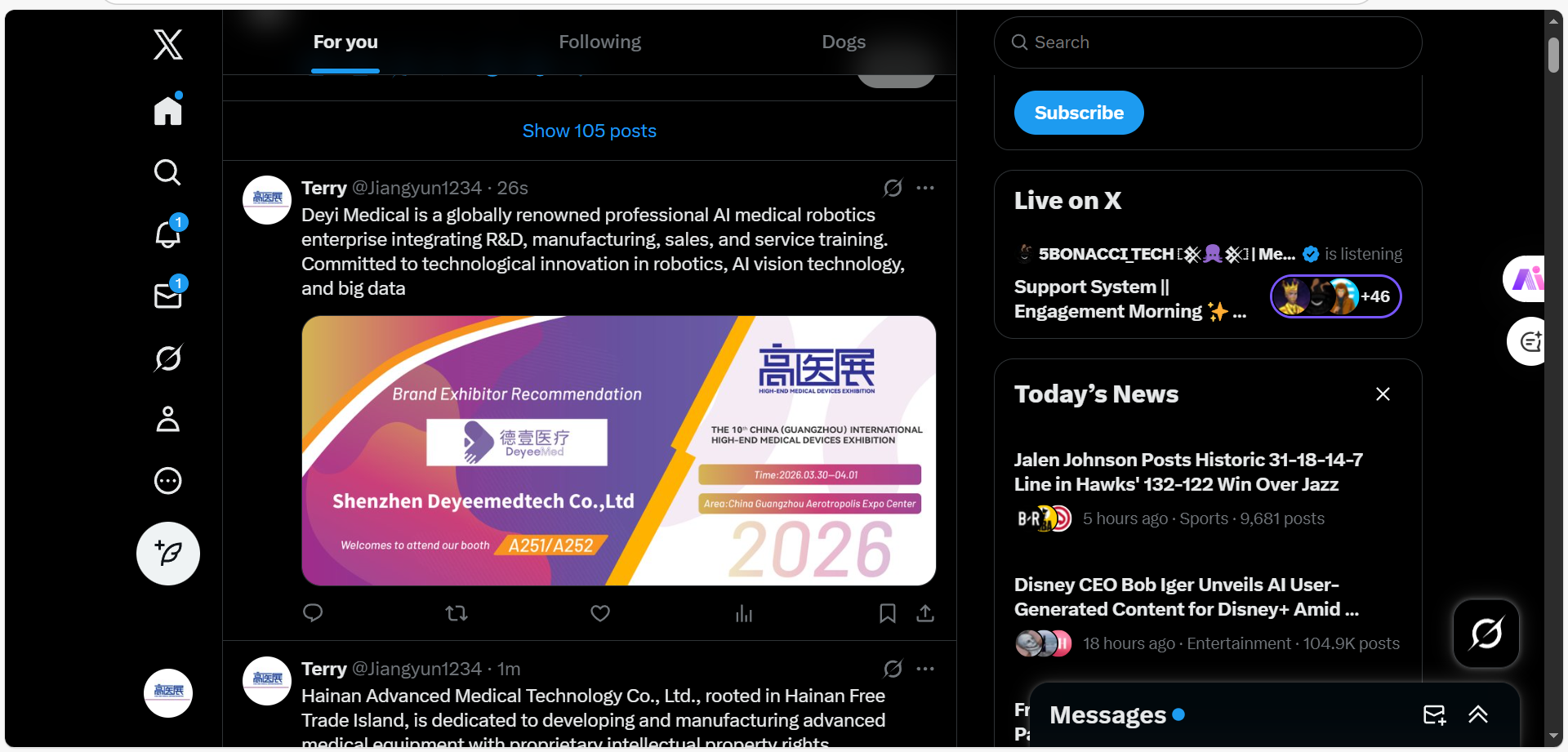Switch to the Following tab

(x=600, y=42)
